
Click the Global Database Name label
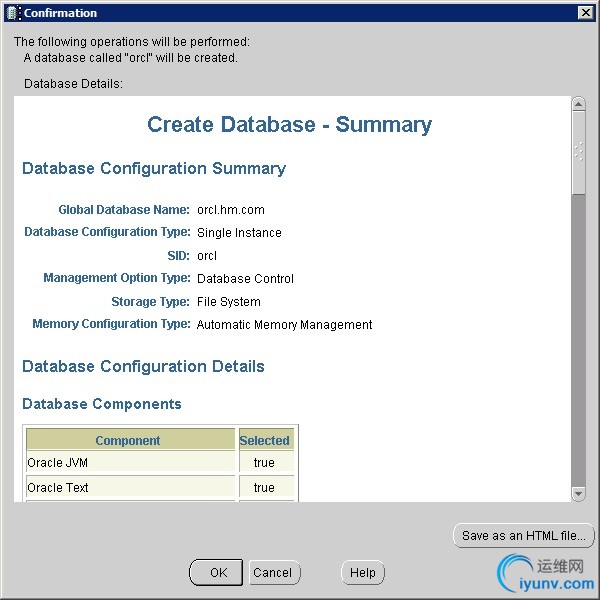pos(124,210)
